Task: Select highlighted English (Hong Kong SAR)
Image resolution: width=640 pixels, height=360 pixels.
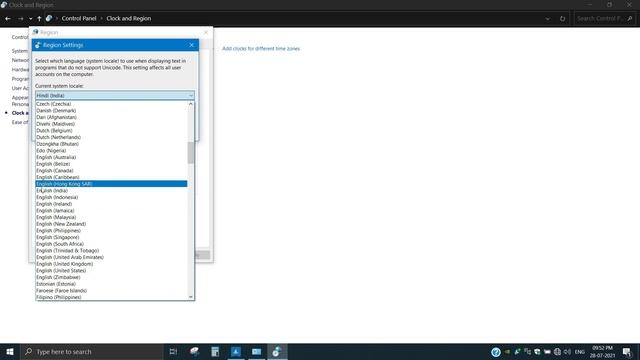Action: tap(111, 184)
